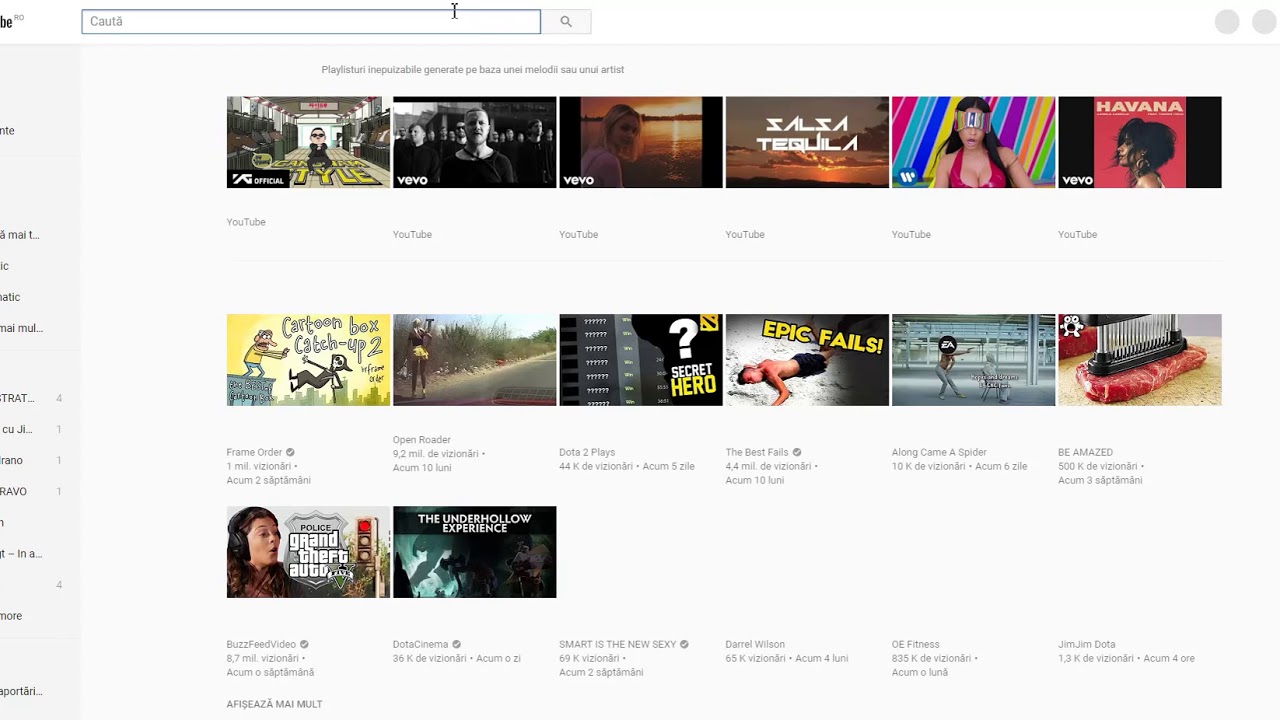Open SMART IS THE NEW SEXY channel
Viewport: 1280px width, 720px height.
tap(617, 644)
